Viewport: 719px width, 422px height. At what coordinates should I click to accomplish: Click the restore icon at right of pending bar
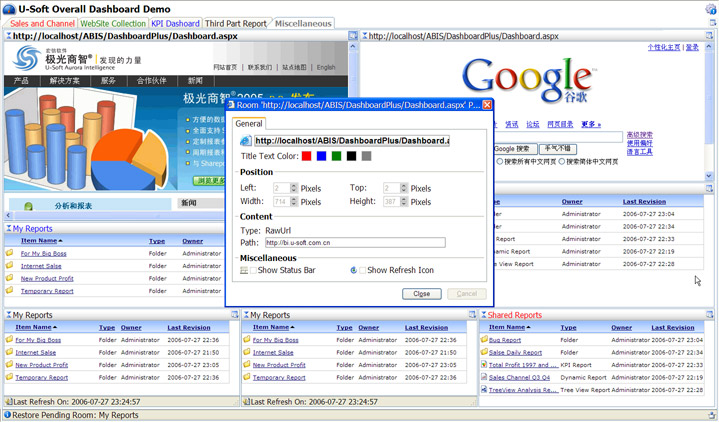click(711, 415)
